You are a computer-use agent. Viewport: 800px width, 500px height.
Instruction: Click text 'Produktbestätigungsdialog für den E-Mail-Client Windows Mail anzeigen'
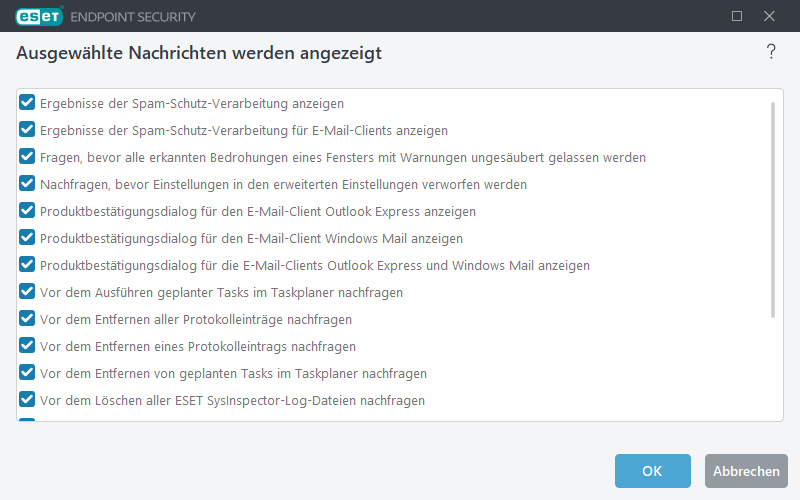252,239
